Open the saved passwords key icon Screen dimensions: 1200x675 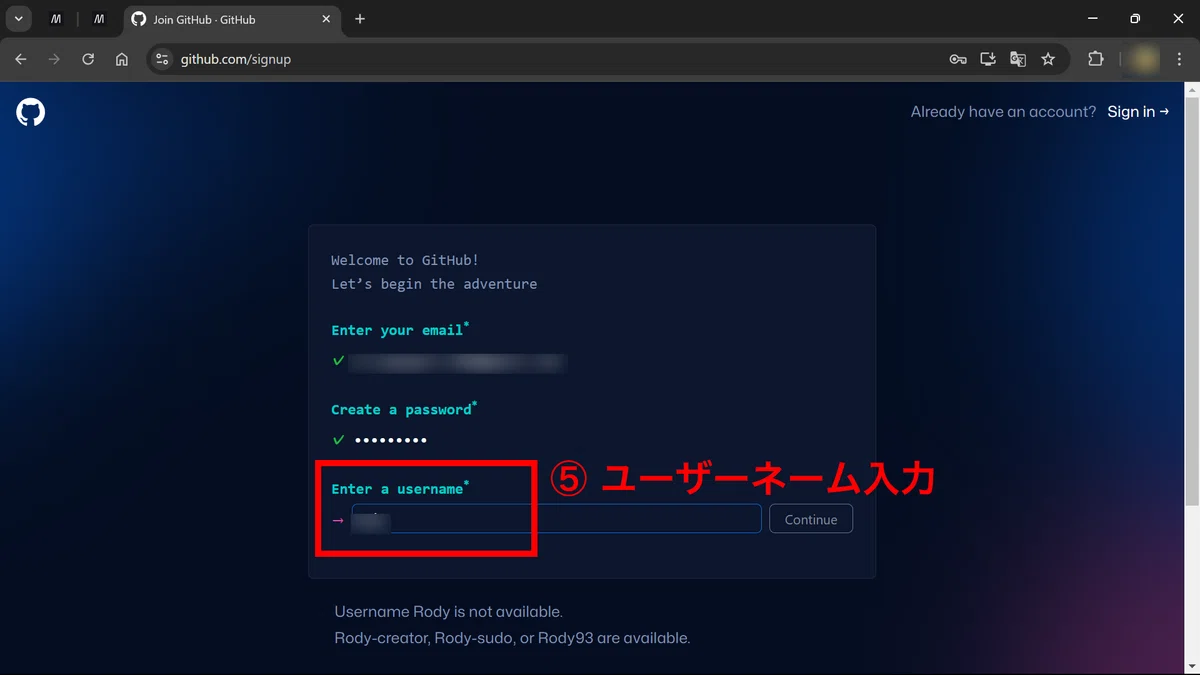pyautogui.click(x=958, y=59)
